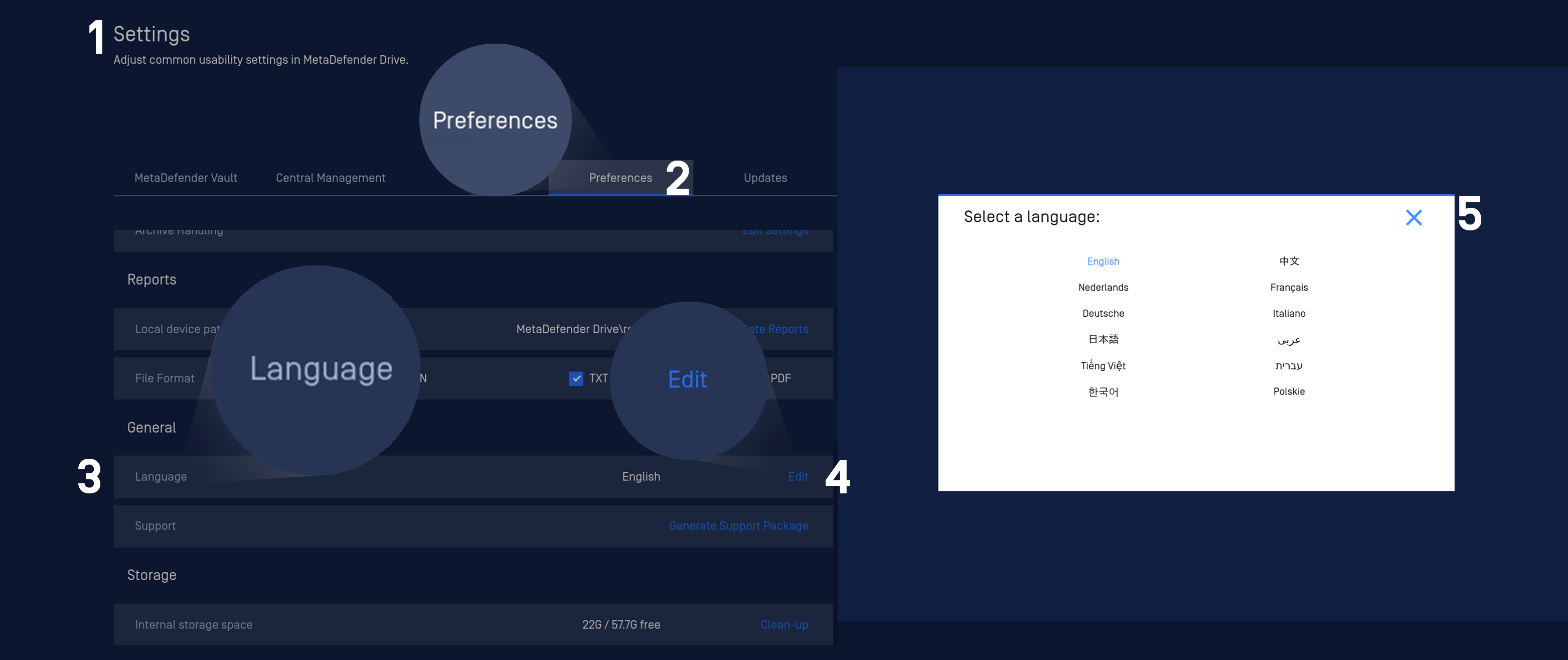Choose English in language dialog
Image resolution: width=1568 pixels, height=660 pixels.
pyautogui.click(x=1103, y=261)
